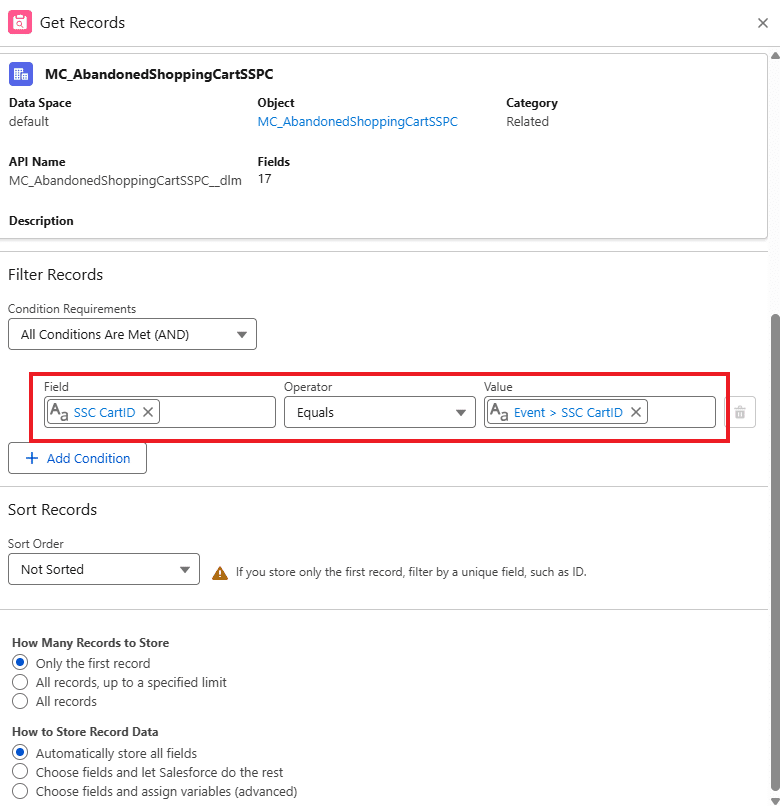
Task: Click the Category value Related
Action: tap(528, 122)
